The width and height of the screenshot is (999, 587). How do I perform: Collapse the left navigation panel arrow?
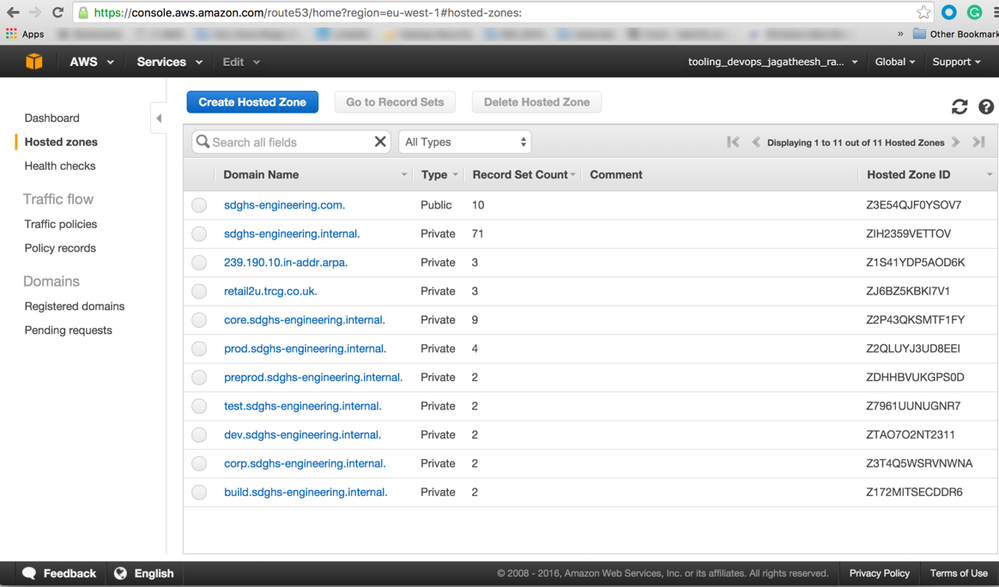[159, 118]
